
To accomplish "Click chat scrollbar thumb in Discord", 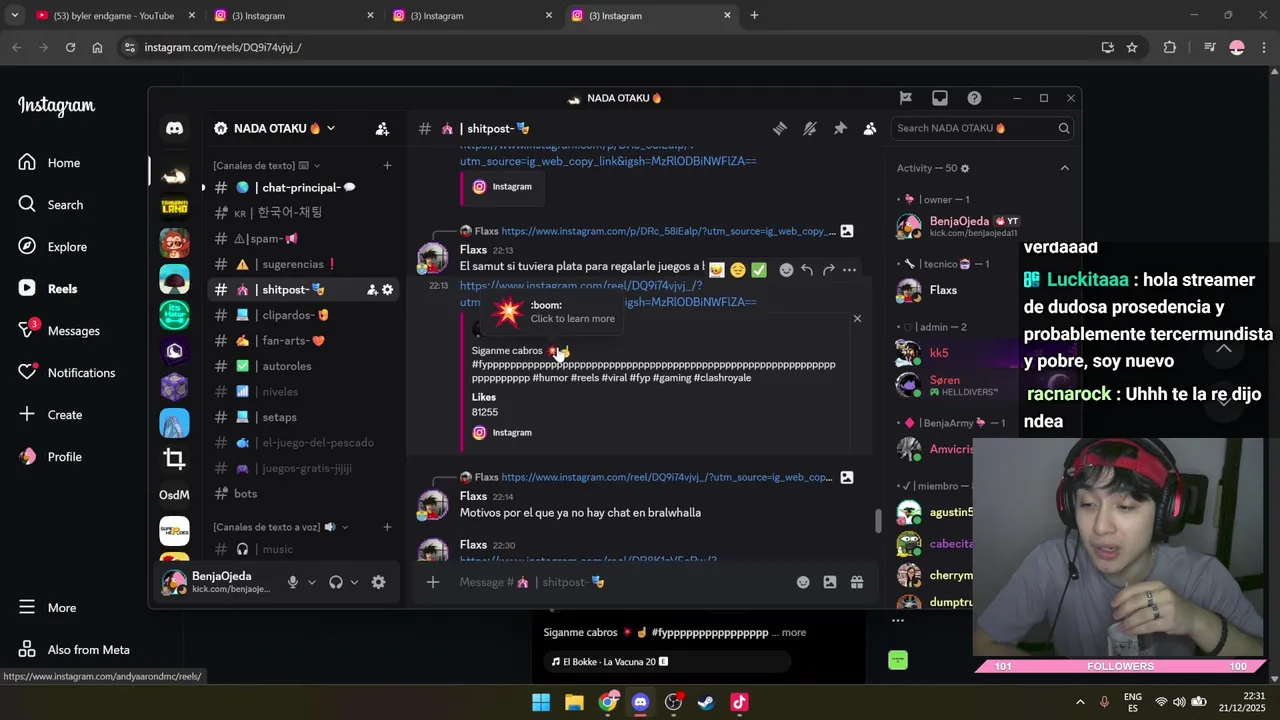I will 878,519.
